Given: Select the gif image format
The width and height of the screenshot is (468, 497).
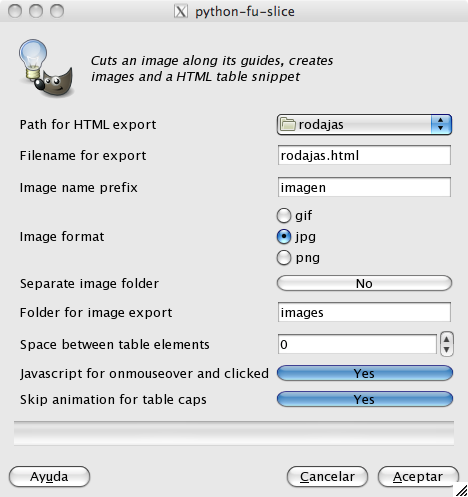Looking at the screenshot, I should (x=284, y=216).
